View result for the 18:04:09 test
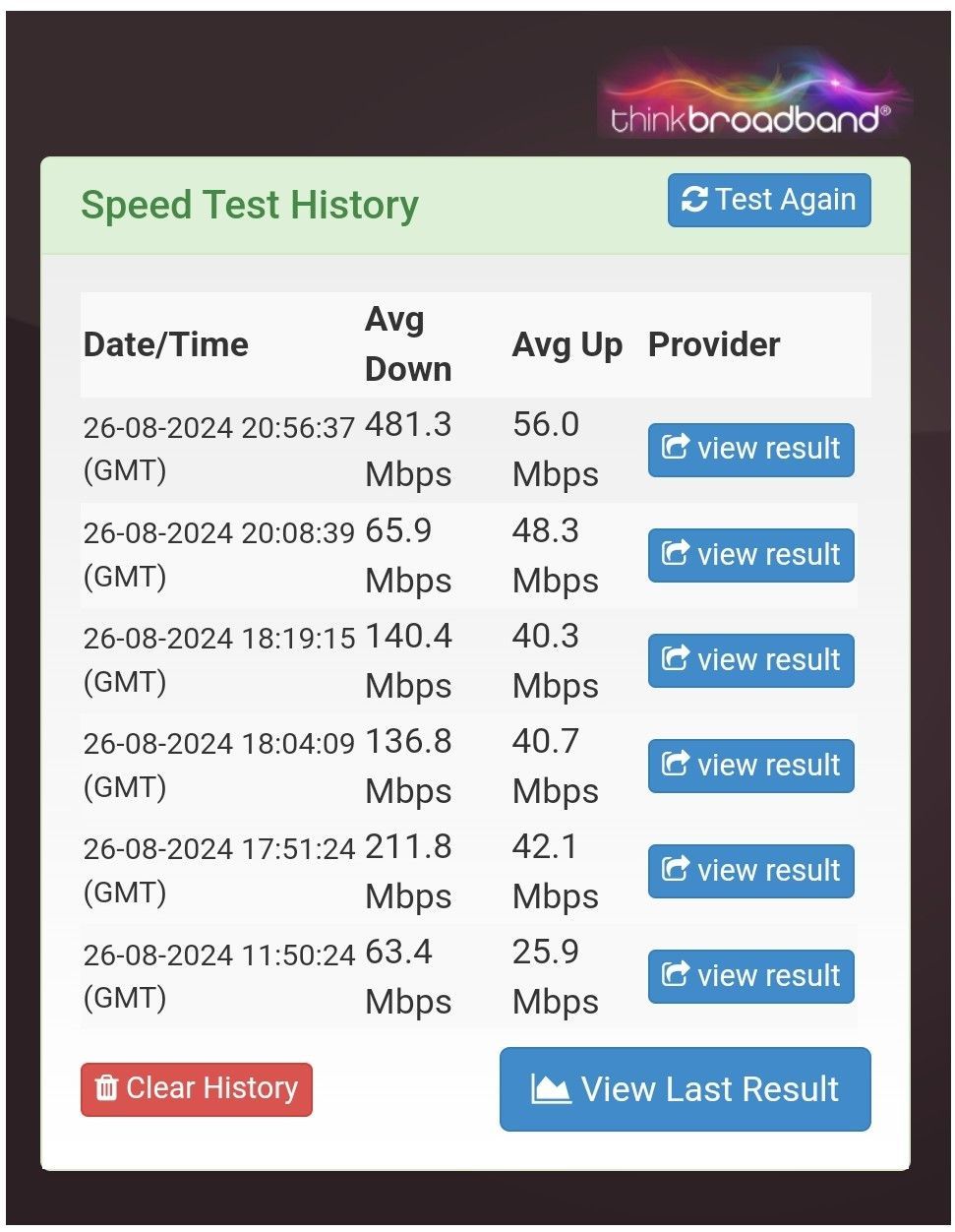This screenshot has height=1232, width=955. (x=750, y=766)
